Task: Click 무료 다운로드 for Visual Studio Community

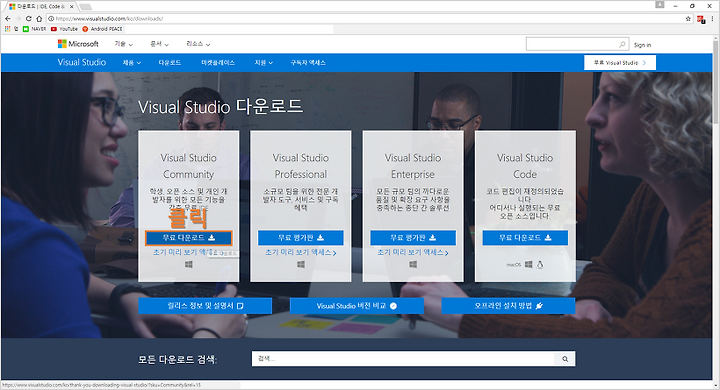Action: coord(189,238)
